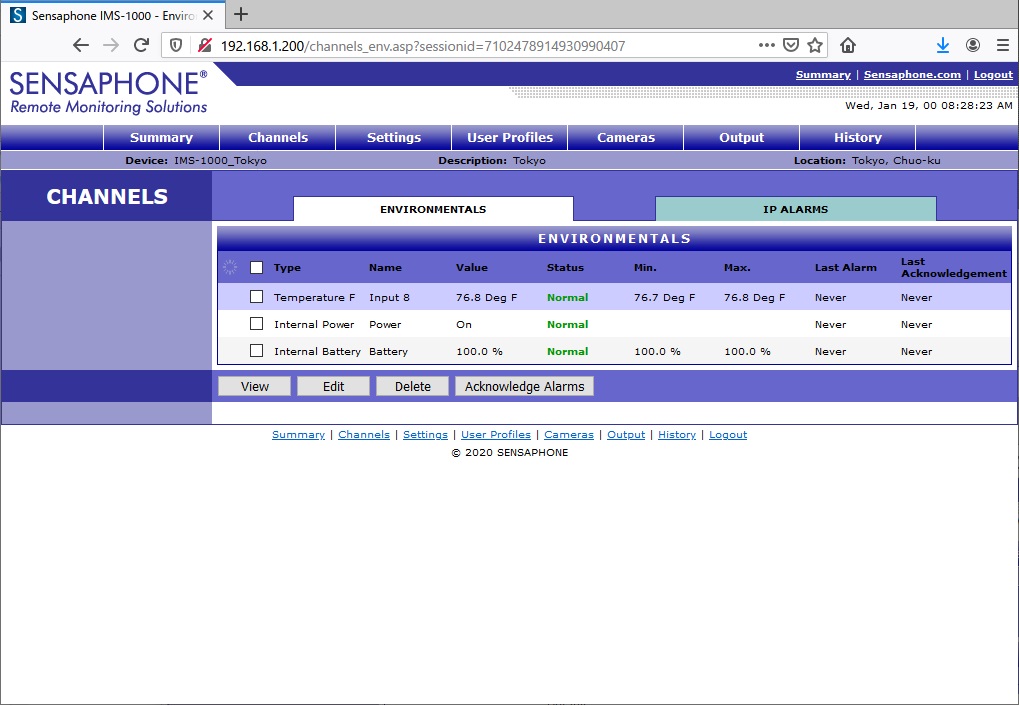Click the 'Internal Battery' type cell
Image resolution: width=1019 pixels, height=706 pixels.
(317, 351)
